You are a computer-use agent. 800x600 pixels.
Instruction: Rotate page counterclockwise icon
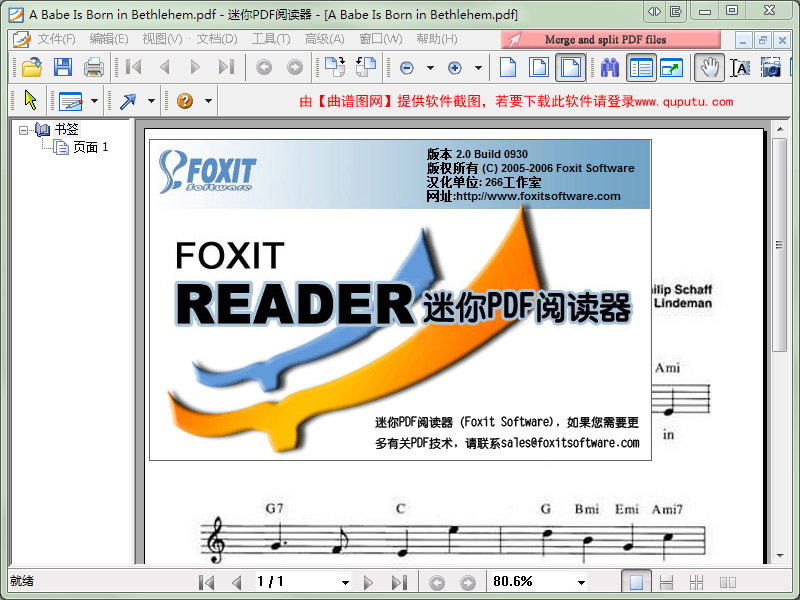point(366,67)
